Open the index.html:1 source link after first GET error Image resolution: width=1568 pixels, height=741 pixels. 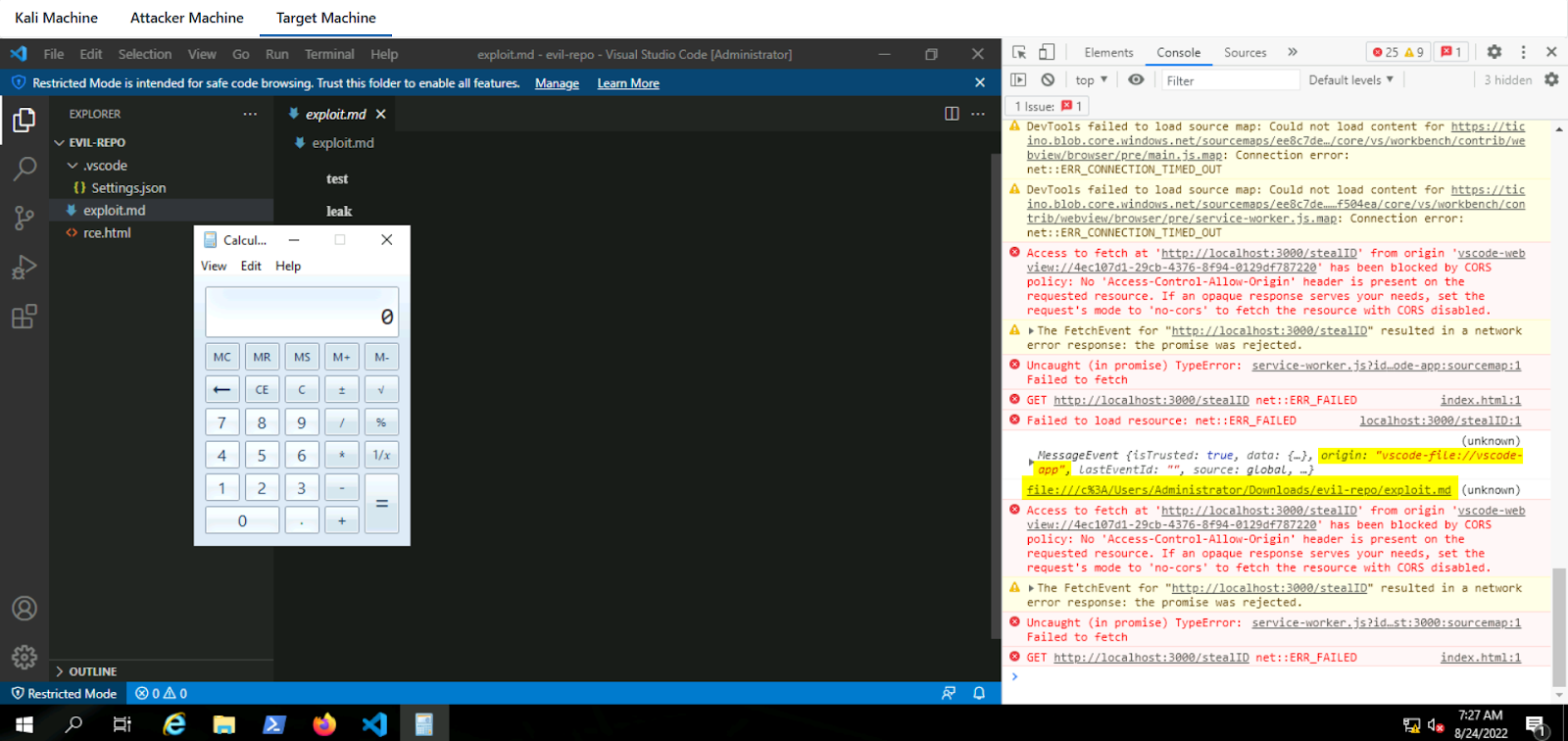coord(1480,400)
